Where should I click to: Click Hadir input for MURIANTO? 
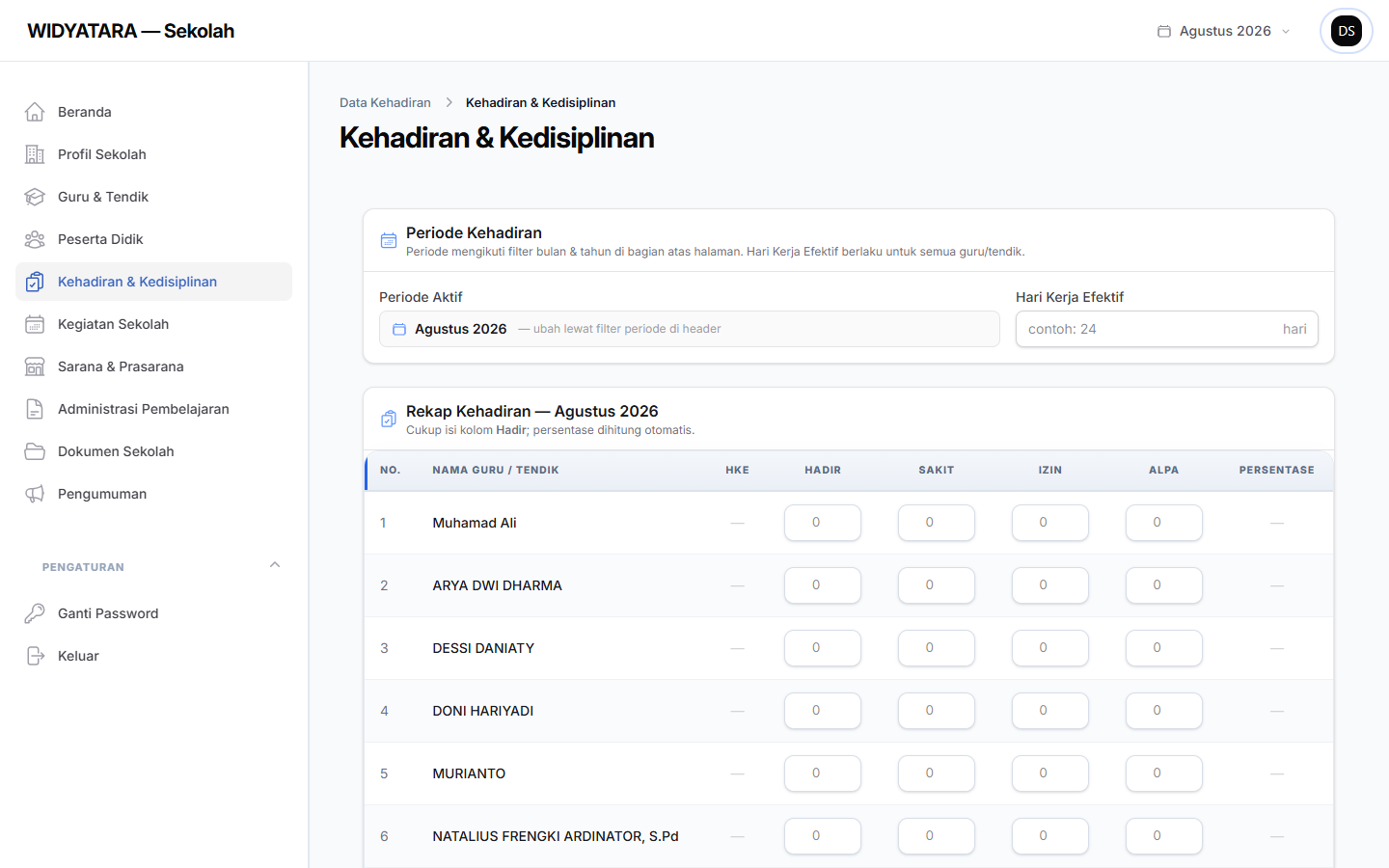click(823, 773)
